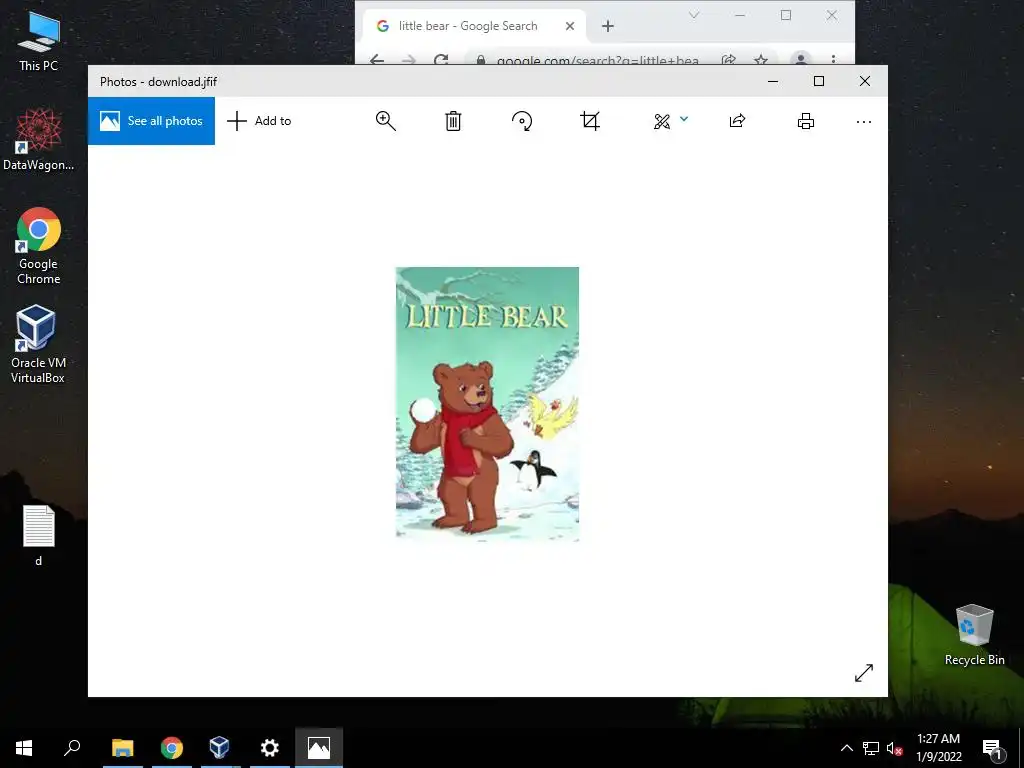Click the Little Bear picture

click(487, 404)
